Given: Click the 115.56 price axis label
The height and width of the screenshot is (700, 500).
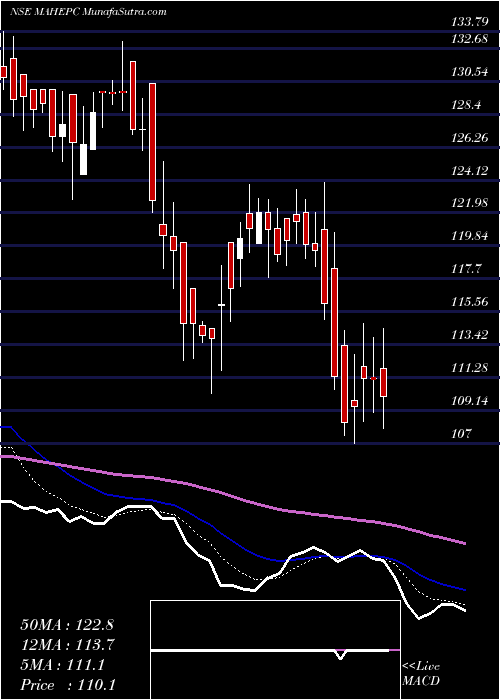Looking at the screenshot, I should [470, 302].
